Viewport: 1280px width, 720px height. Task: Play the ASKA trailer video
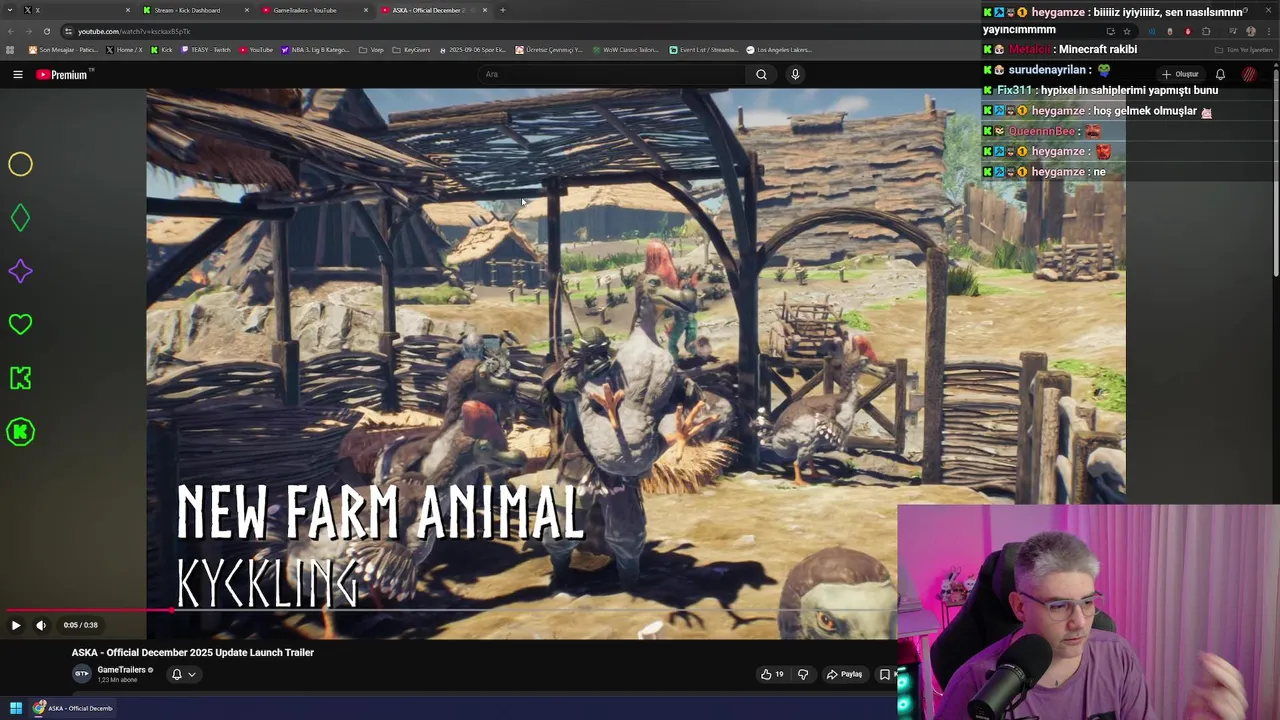pos(16,625)
